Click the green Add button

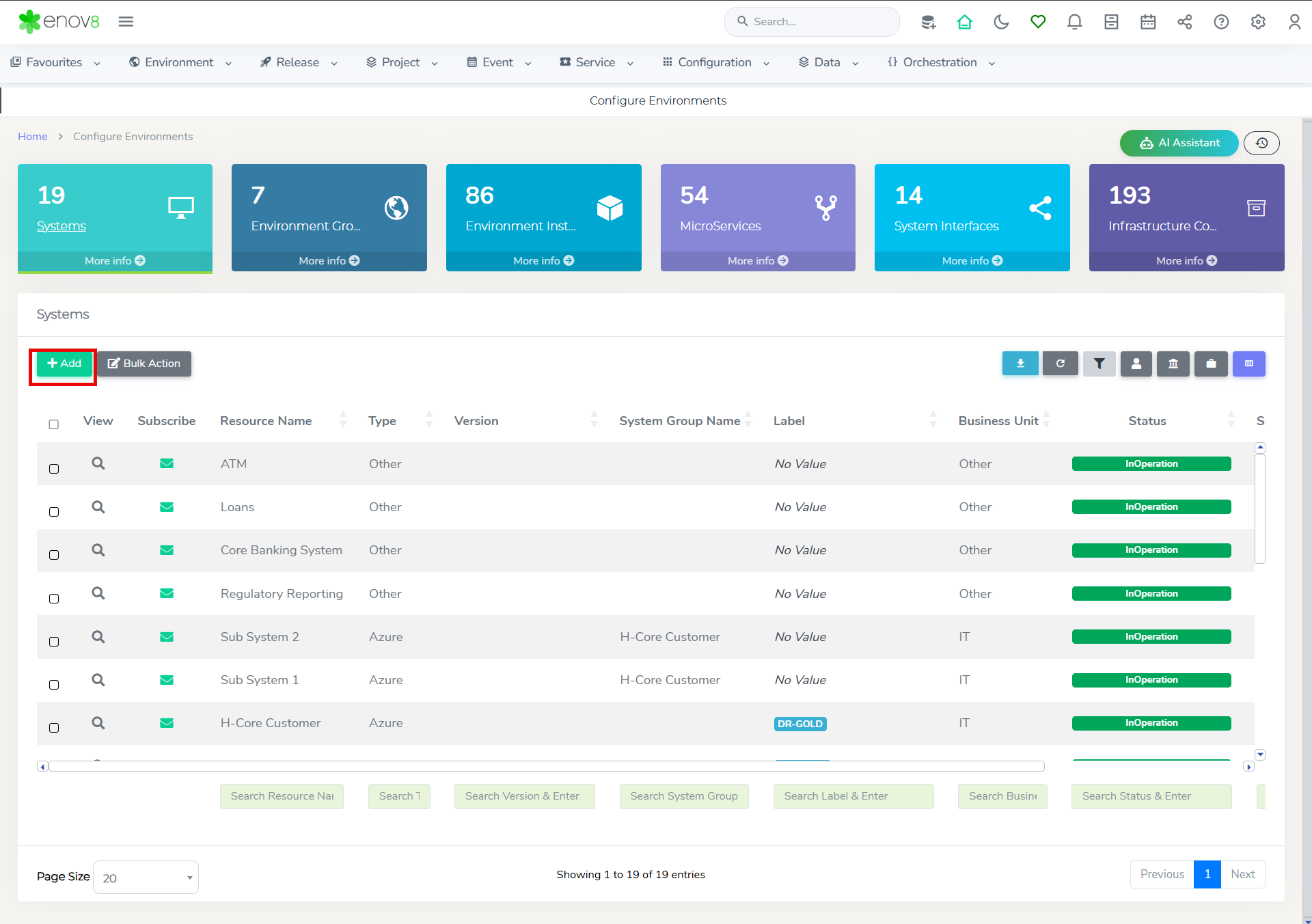pos(64,364)
